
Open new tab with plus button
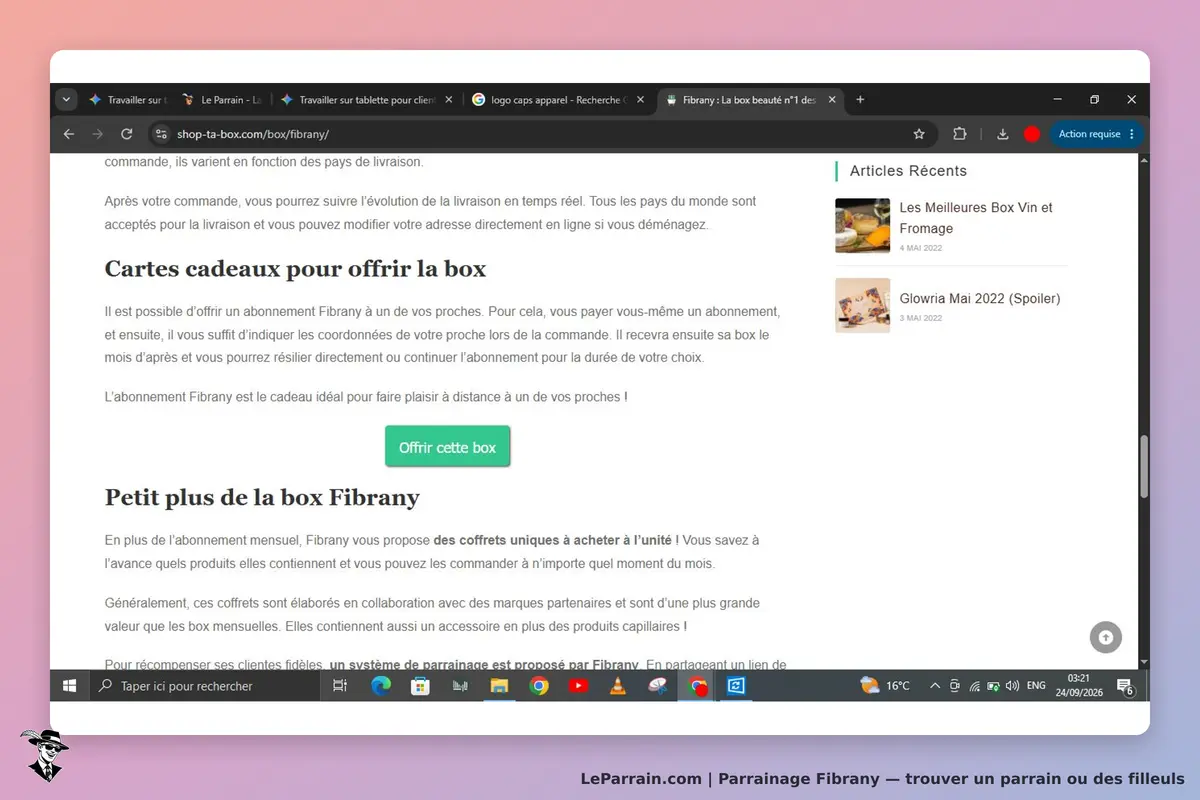860,100
